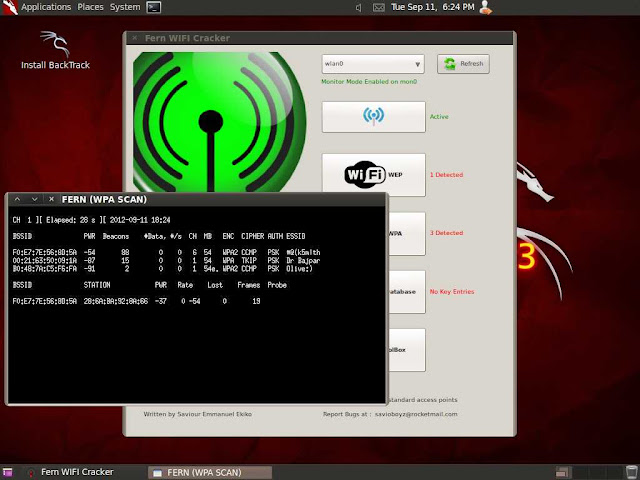The image size is (640, 480).
Task: Open the Places menu
Action: coord(90,7)
